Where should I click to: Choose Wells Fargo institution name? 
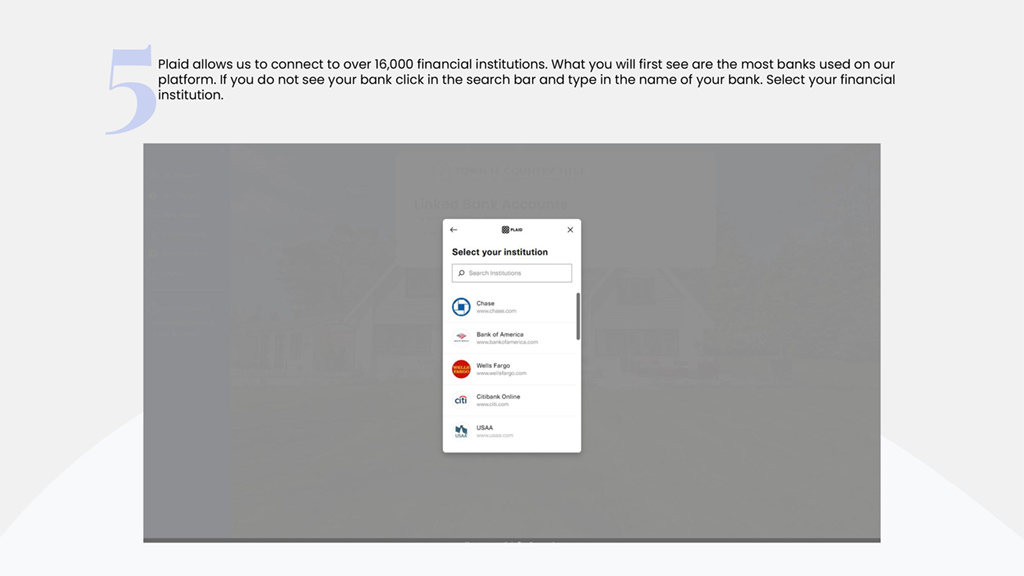[493, 366]
